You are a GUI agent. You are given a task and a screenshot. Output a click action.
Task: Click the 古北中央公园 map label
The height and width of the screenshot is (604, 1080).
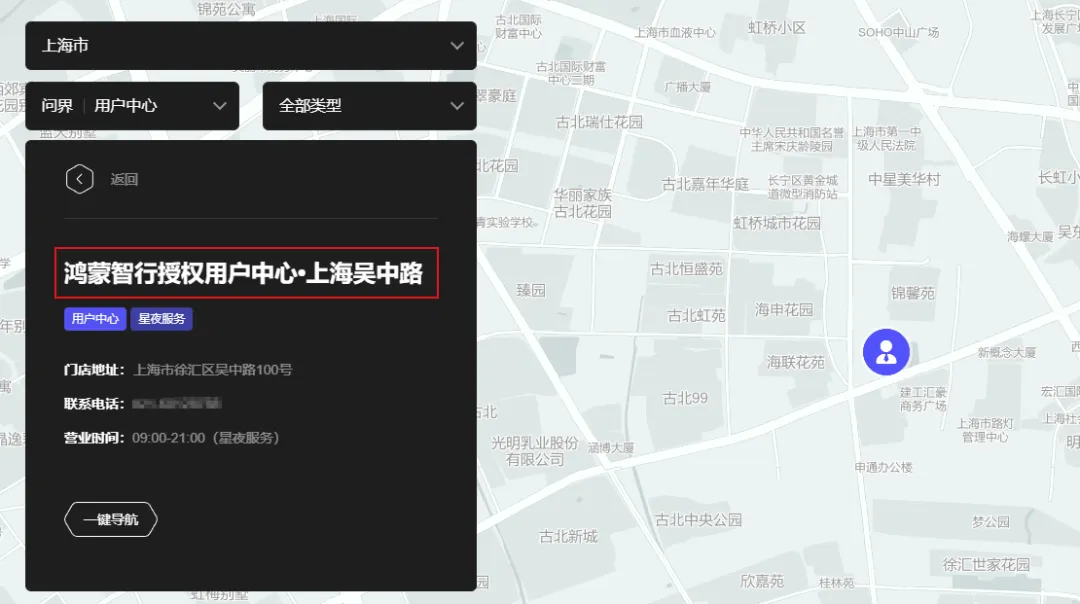[x=698, y=520]
